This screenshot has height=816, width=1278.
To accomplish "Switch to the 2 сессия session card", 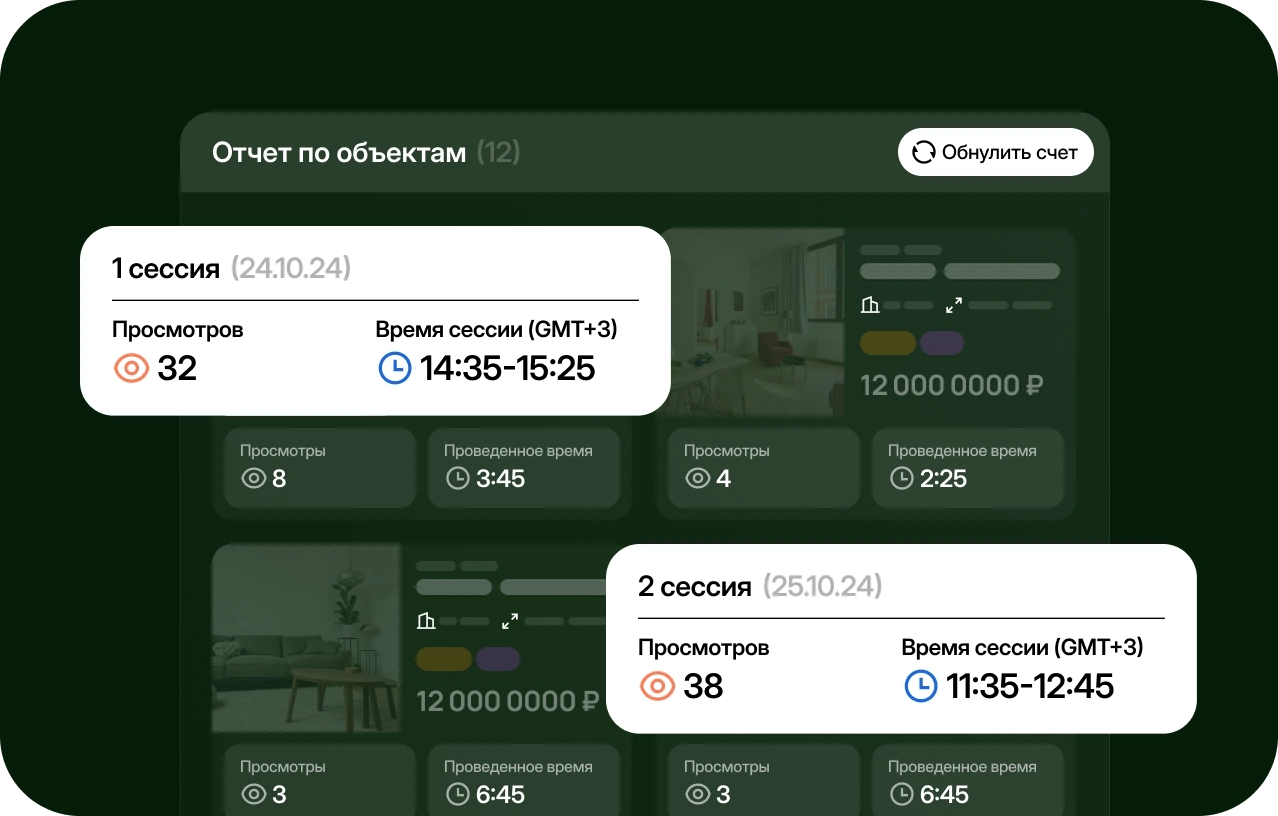I will 692,587.
